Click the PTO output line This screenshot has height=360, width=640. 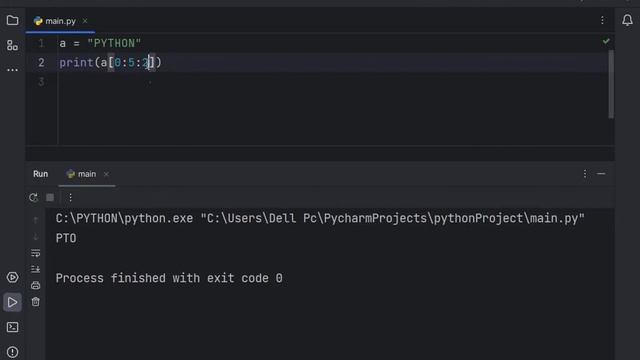pos(66,238)
